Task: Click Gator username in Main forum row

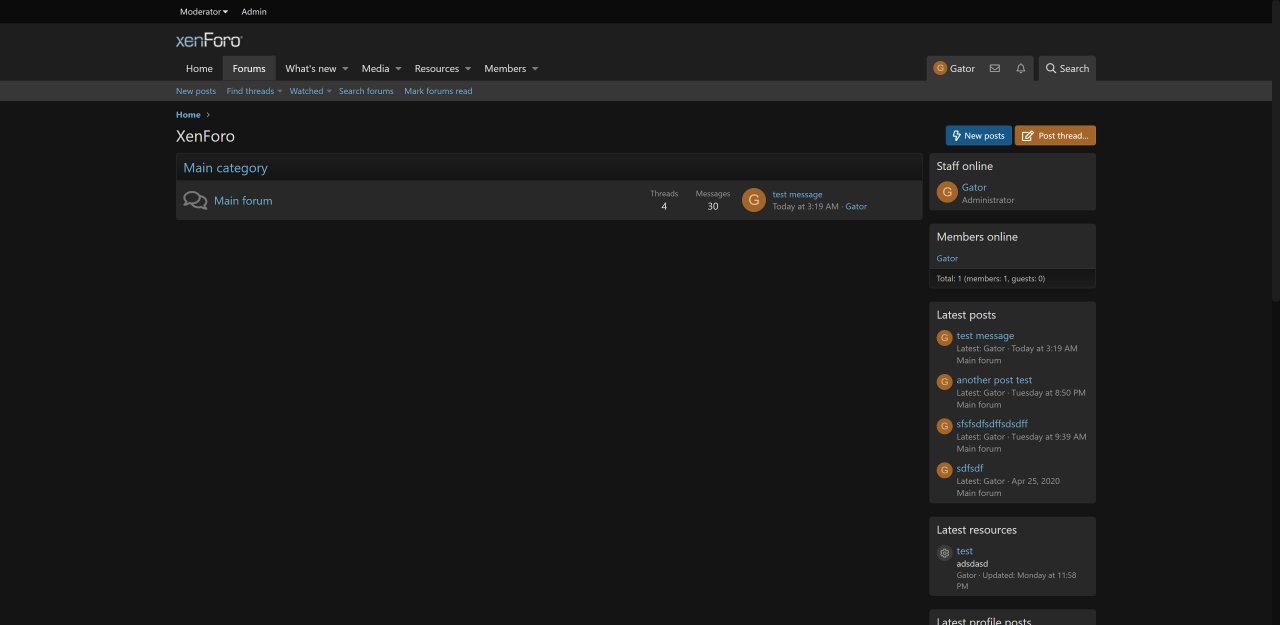Action: pyautogui.click(x=856, y=206)
